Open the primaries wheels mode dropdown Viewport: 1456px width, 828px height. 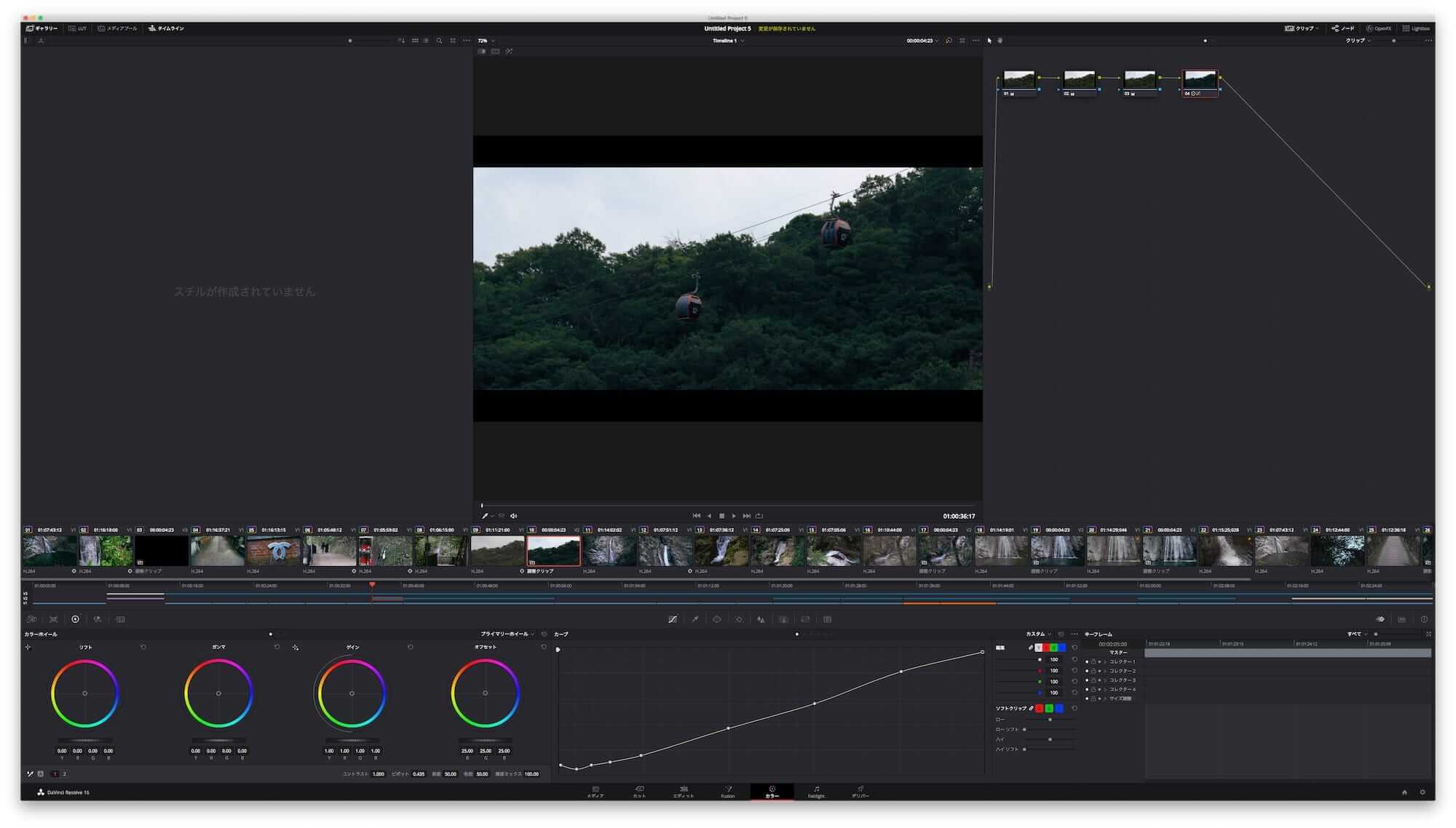tap(507, 634)
